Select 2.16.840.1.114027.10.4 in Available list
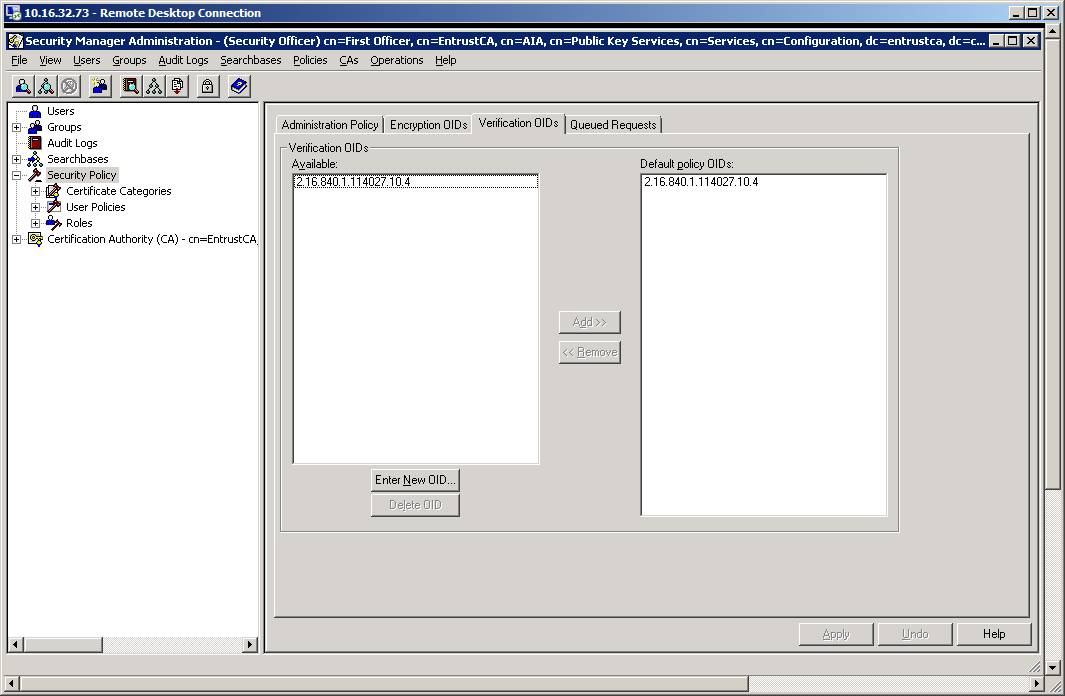Image resolution: width=1065 pixels, height=696 pixels. (351, 181)
